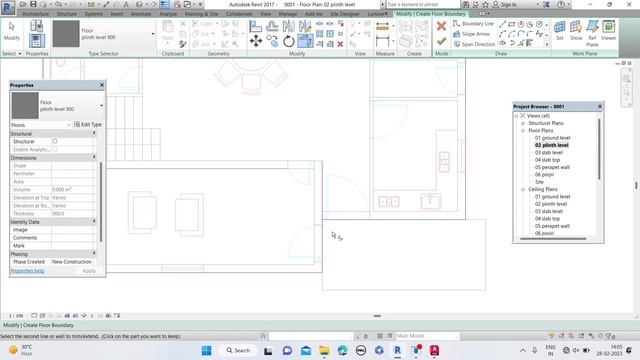Select the Offset tool in Modify panel
Viewport: 640px width, 360px height.
point(272,27)
